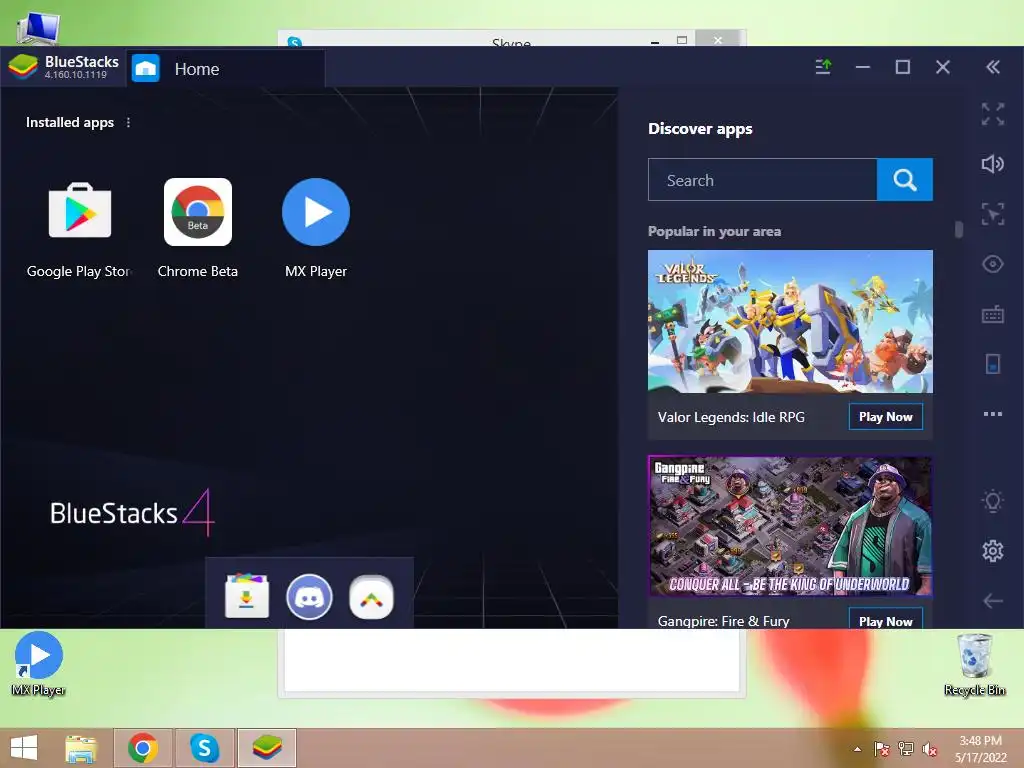1024x768 pixels.
Task: Open the network tray icon
Action: (x=906, y=749)
